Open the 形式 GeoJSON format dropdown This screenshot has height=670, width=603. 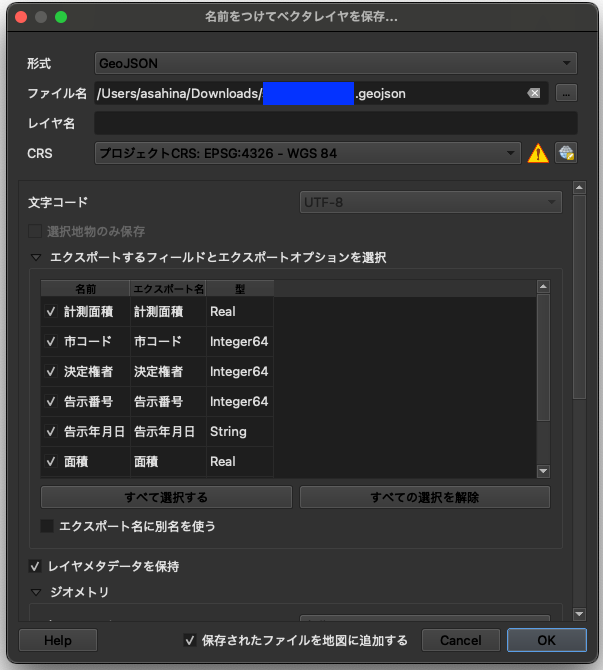tap(335, 63)
